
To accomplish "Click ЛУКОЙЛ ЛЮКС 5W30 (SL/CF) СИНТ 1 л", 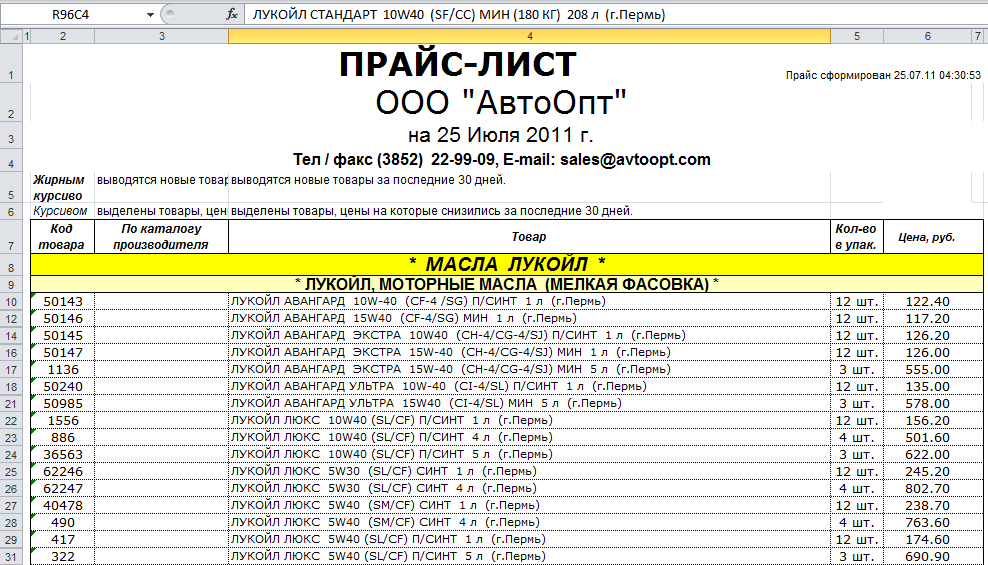I will point(383,472).
